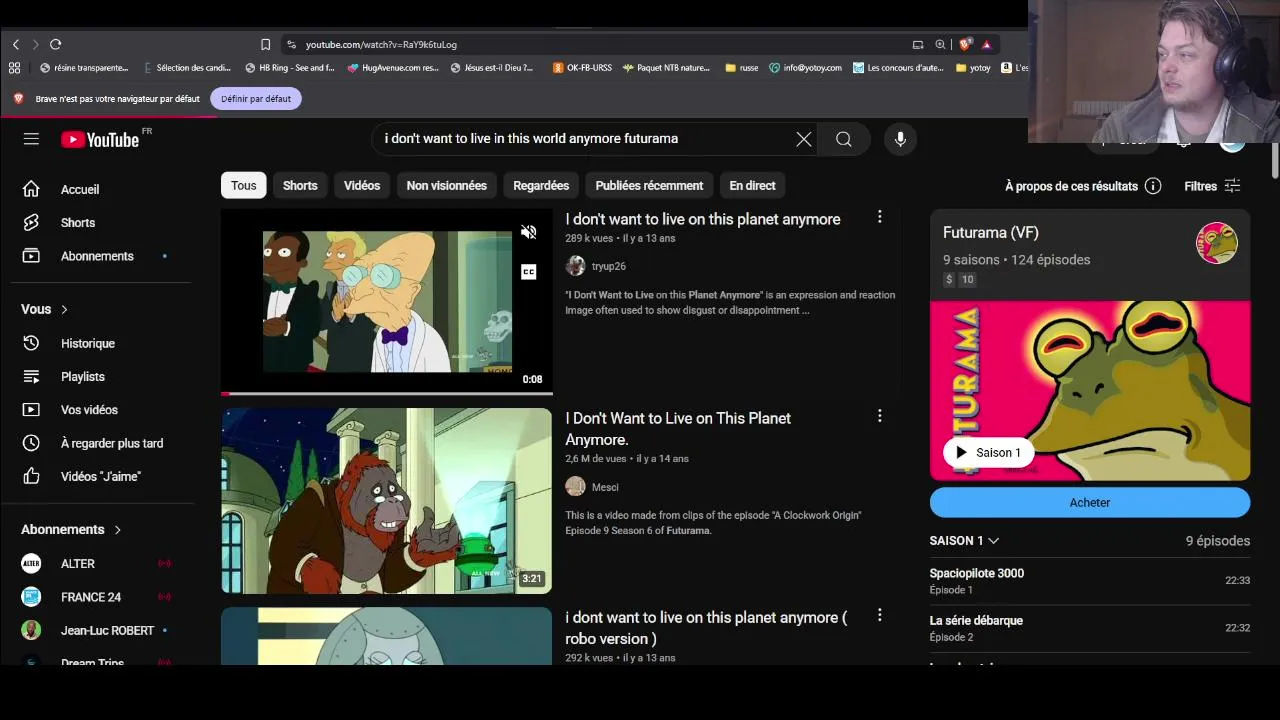Click the Acheter button
This screenshot has height=720, width=1280.
tap(1090, 503)
